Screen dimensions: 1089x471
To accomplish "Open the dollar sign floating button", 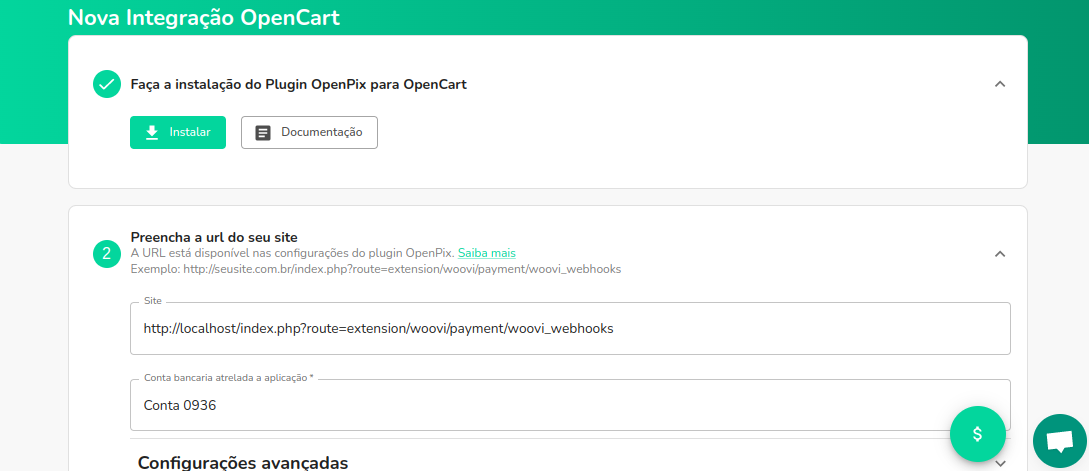I will click(977, 433).
